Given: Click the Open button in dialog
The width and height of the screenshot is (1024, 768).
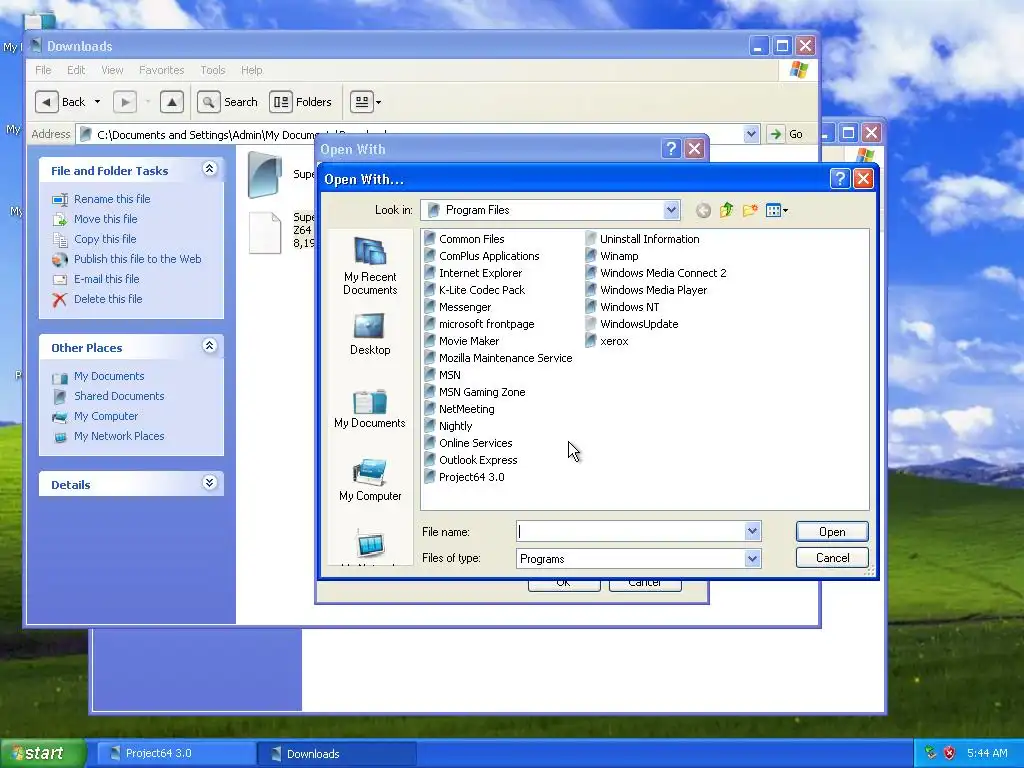Looking at the screenshot, I should tap(832, 532).
